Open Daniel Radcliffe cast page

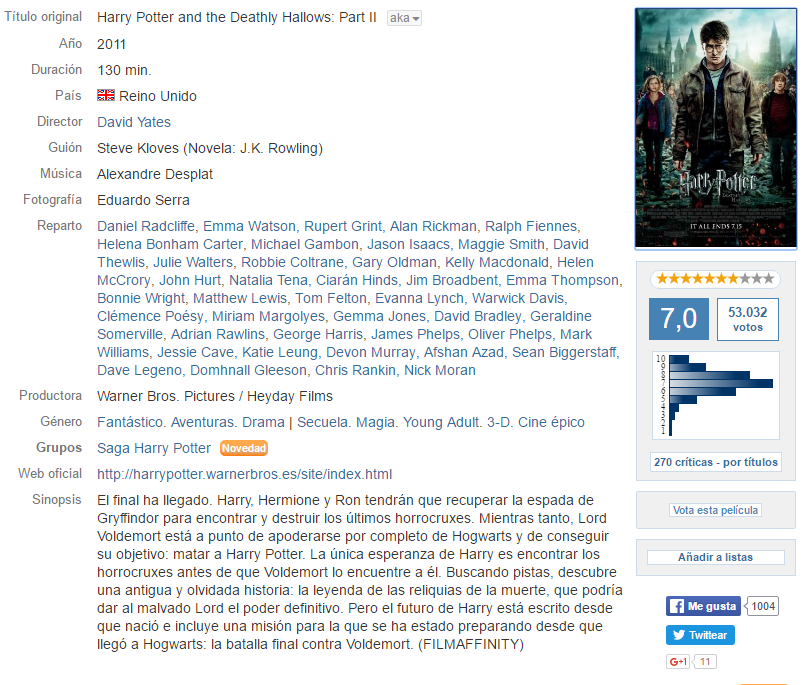point(146,226)
